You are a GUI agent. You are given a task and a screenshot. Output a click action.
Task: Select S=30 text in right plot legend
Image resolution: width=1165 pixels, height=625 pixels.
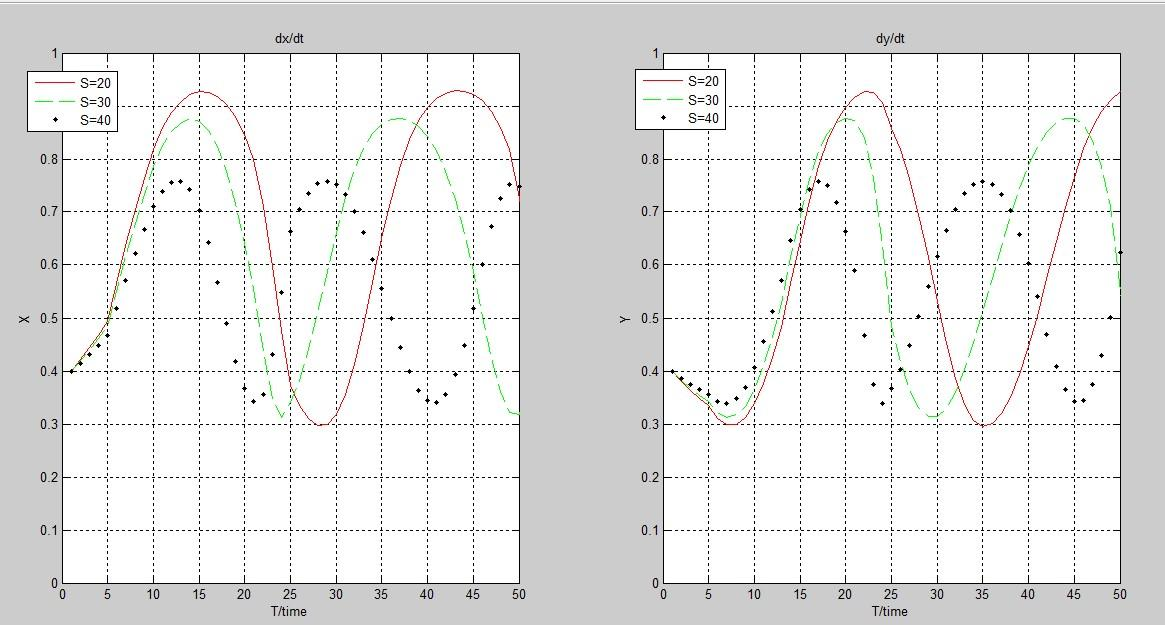(x=703, y=100)
